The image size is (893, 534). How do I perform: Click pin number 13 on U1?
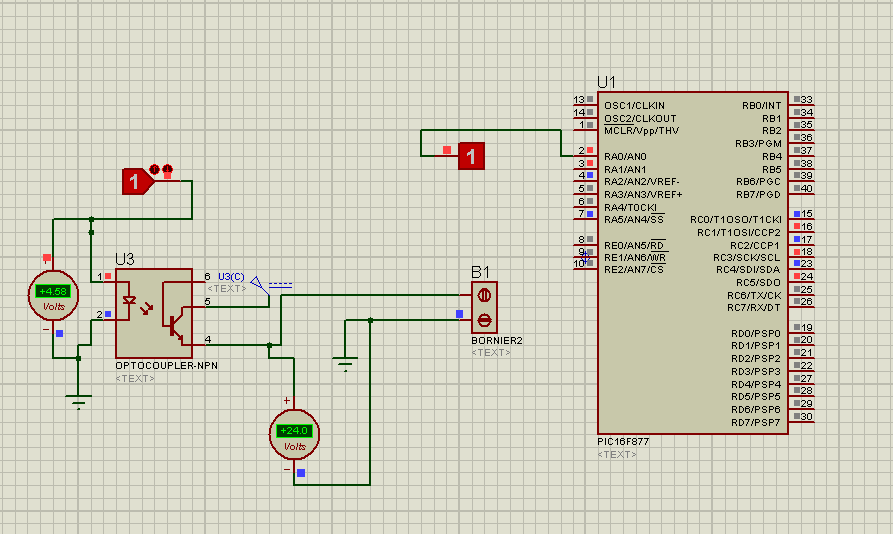tap(579, 99)
